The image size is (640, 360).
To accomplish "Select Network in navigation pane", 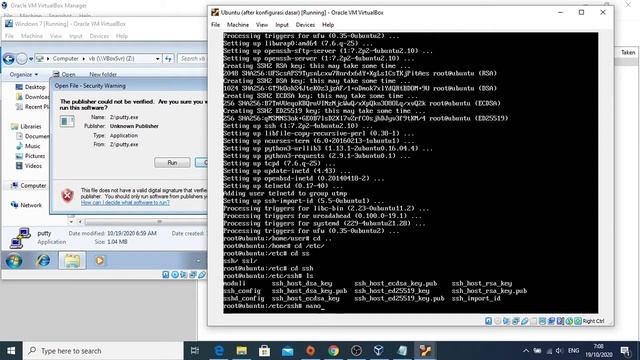I will (x=27, y=205).
